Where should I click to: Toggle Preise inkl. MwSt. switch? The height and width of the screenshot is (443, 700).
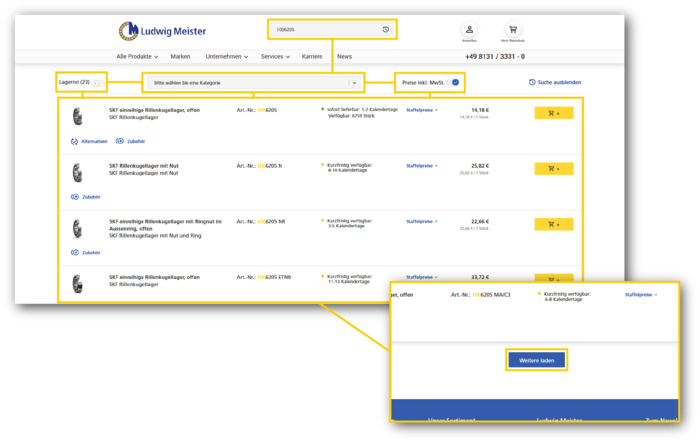coord(454,82)
